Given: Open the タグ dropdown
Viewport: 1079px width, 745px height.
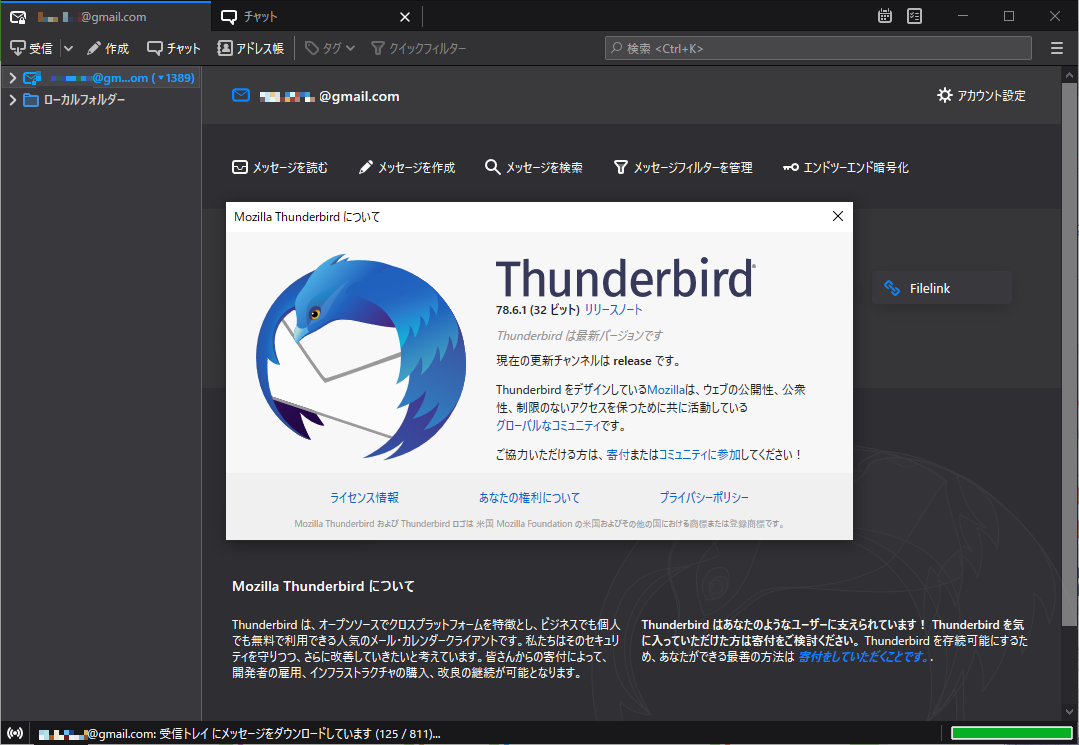Looking at the screenshot, I should [330, 47].
